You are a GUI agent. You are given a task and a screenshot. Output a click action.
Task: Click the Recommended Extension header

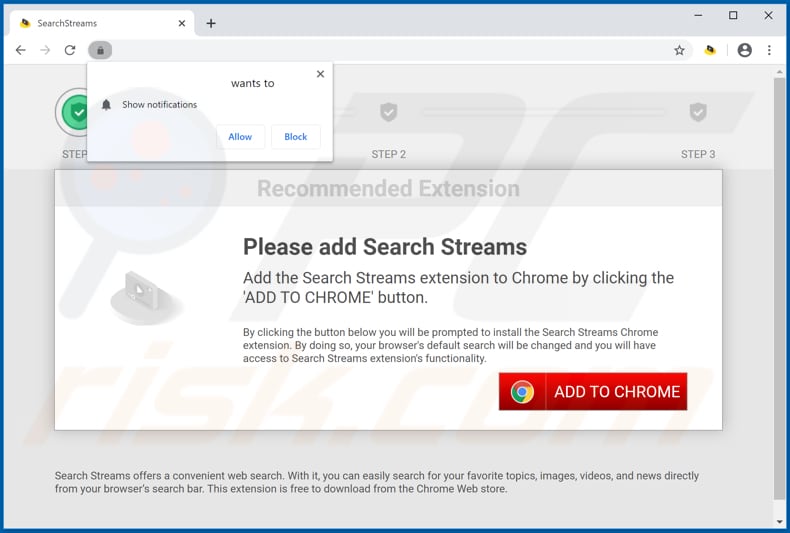[388, 188]
